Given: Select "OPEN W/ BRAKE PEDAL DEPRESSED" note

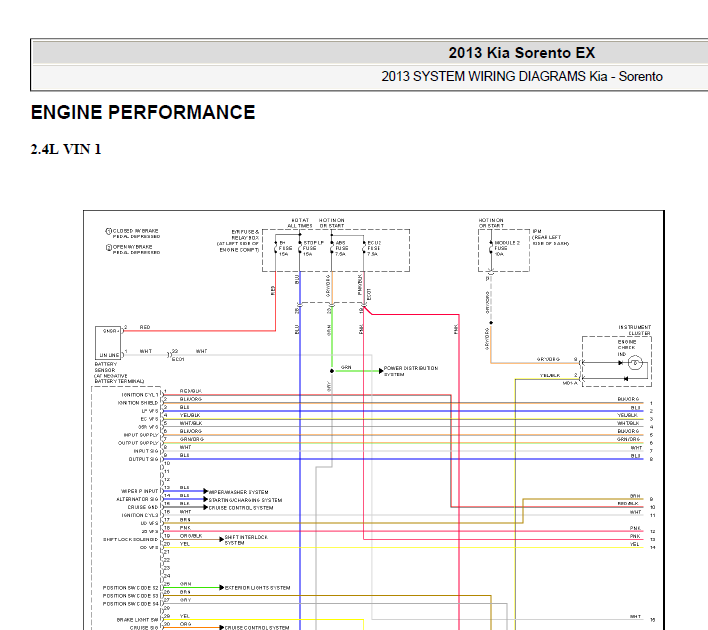Looking at the screenshot, I should pyautogui.click(x=136, y=250).
